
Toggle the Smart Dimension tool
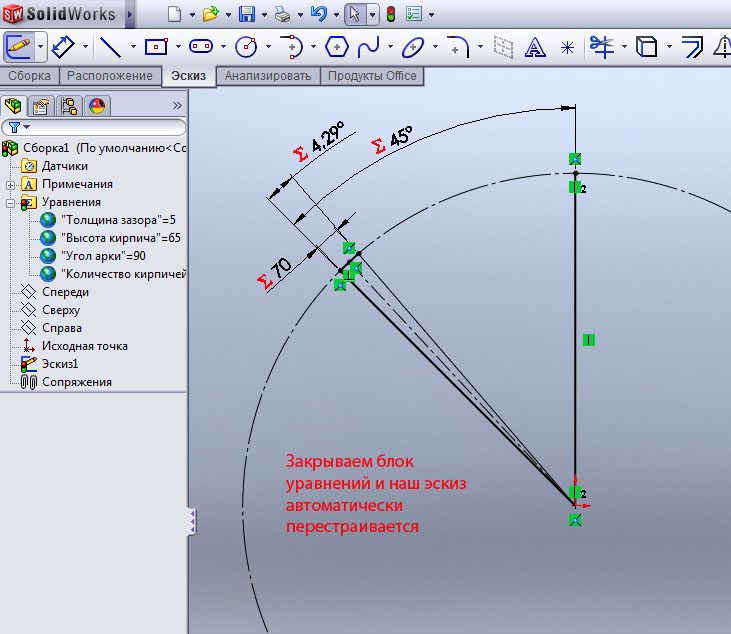pos(64,46)
